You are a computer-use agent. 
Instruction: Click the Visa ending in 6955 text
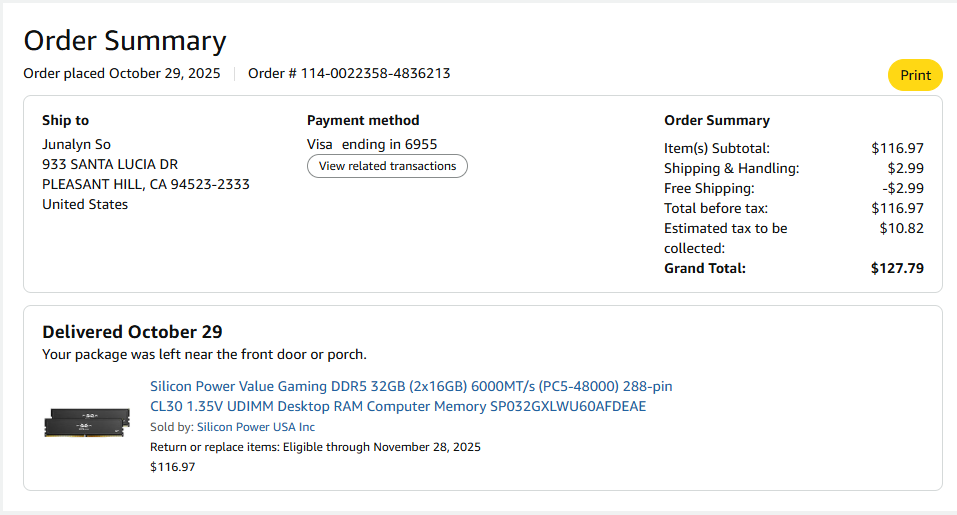[x=372, y=144]
